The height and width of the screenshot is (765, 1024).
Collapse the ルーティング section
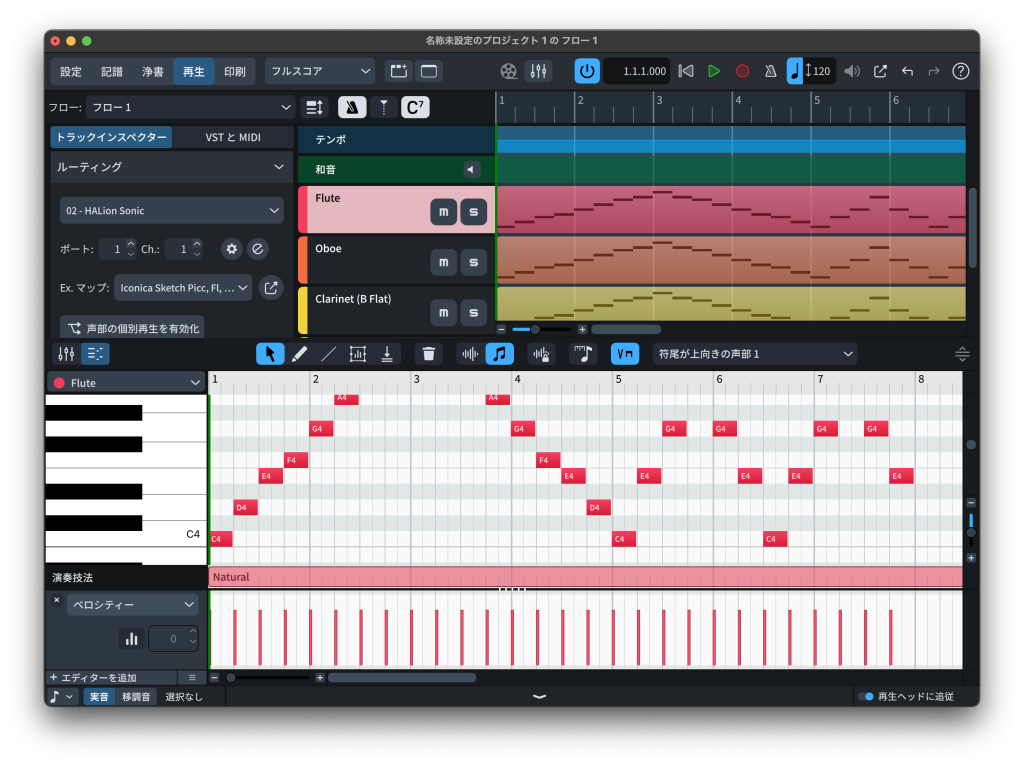[278, 167]
